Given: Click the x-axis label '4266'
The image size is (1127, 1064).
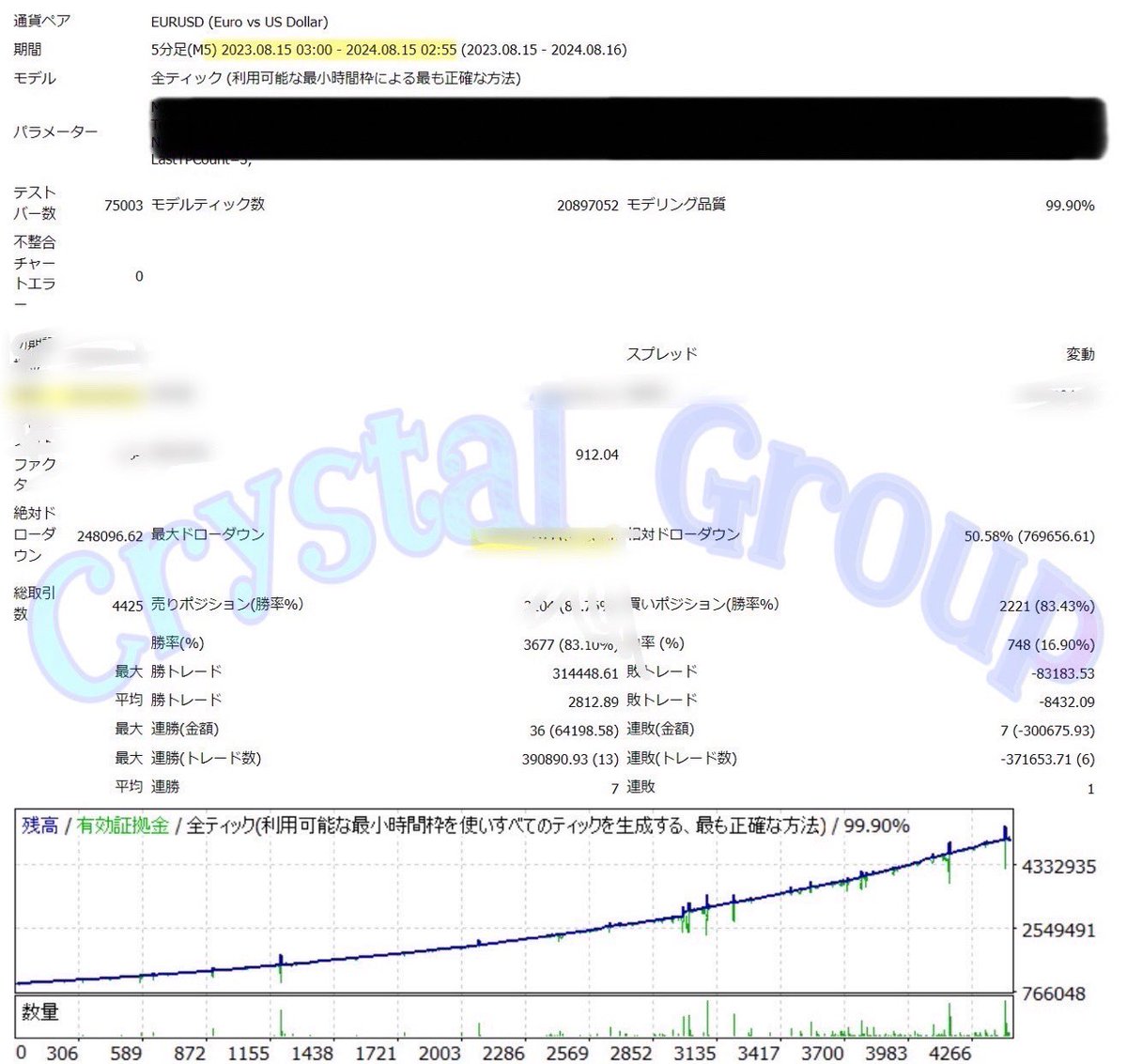Looking at the screenshot, I should click(950, 1054).
